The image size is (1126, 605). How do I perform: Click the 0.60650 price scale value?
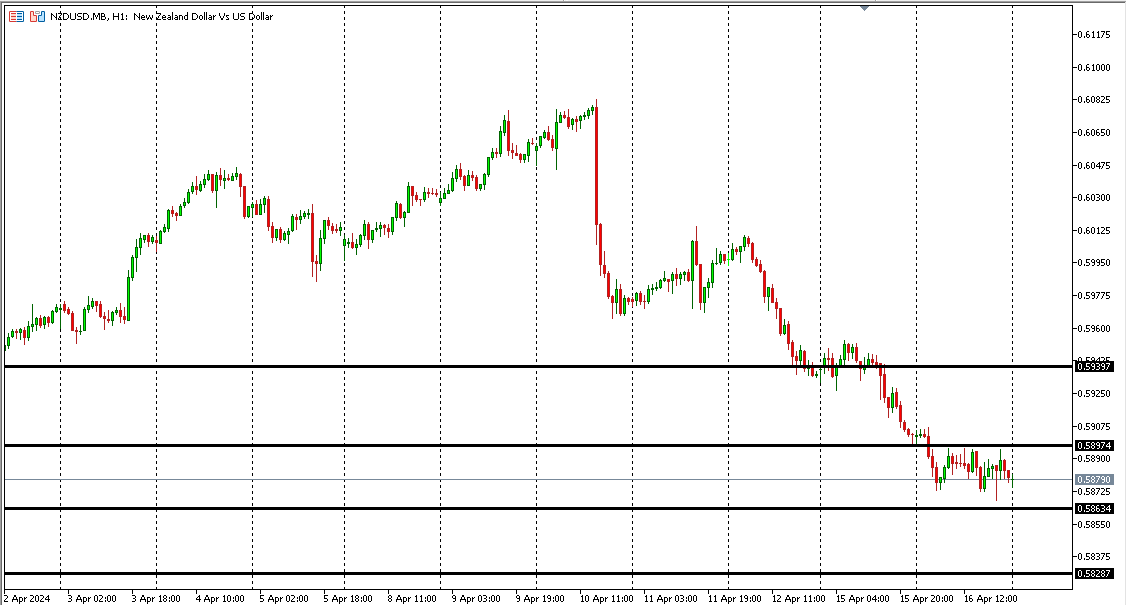[x=1094, y=133]
